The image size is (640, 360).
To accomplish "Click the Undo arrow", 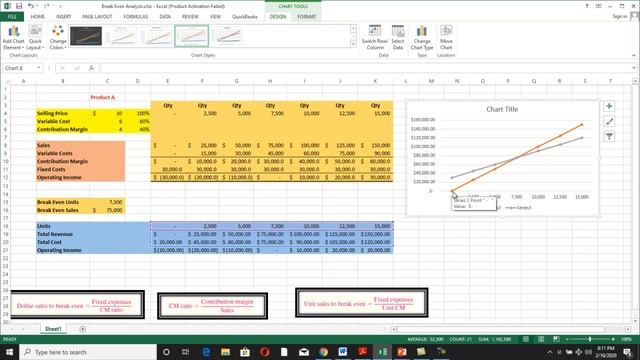I will tap(31, 6).
